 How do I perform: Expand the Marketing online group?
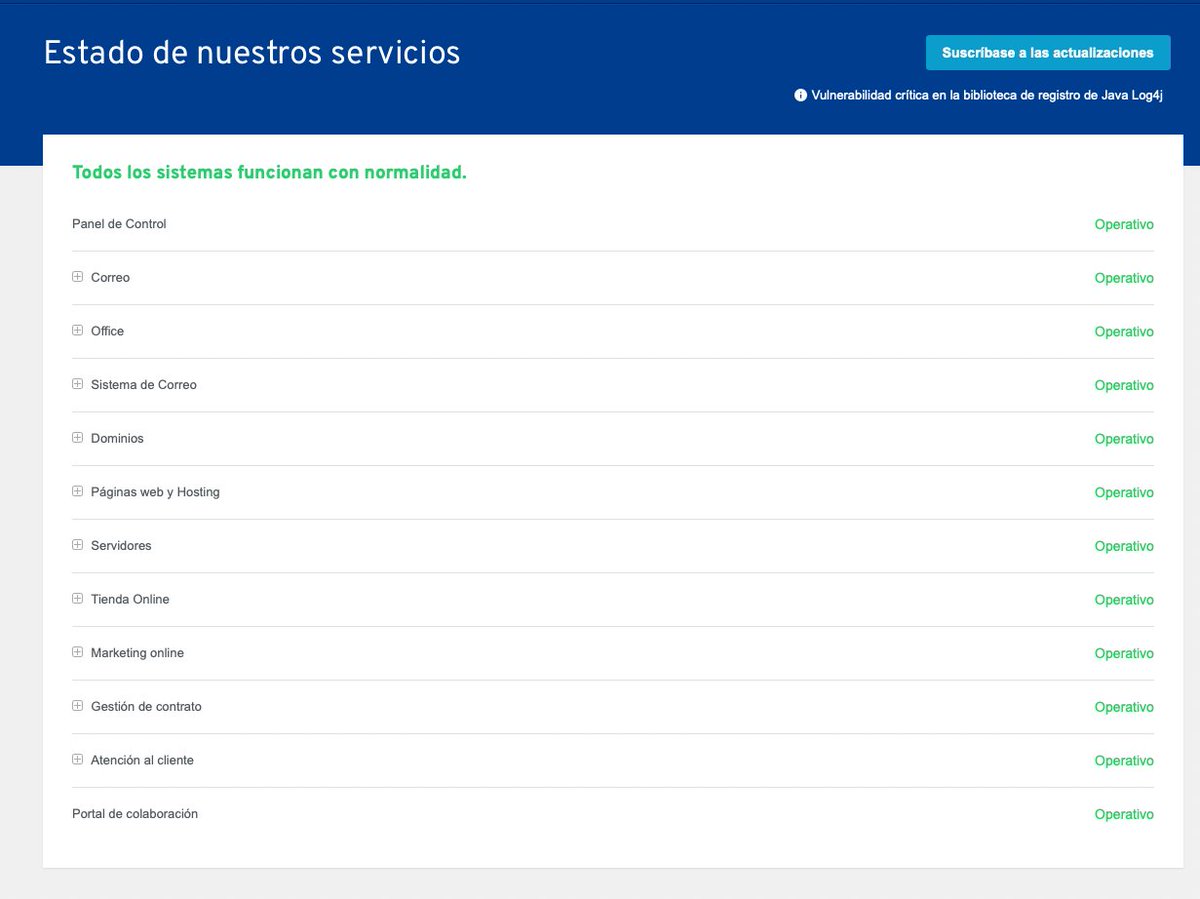tap(78, 652)
